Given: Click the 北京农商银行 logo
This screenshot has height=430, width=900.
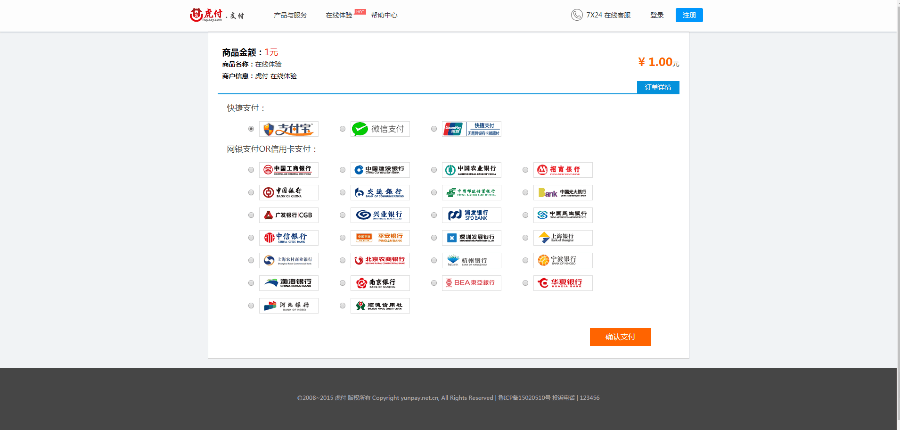Looking at the screenshot, I should tap(380, 261).
